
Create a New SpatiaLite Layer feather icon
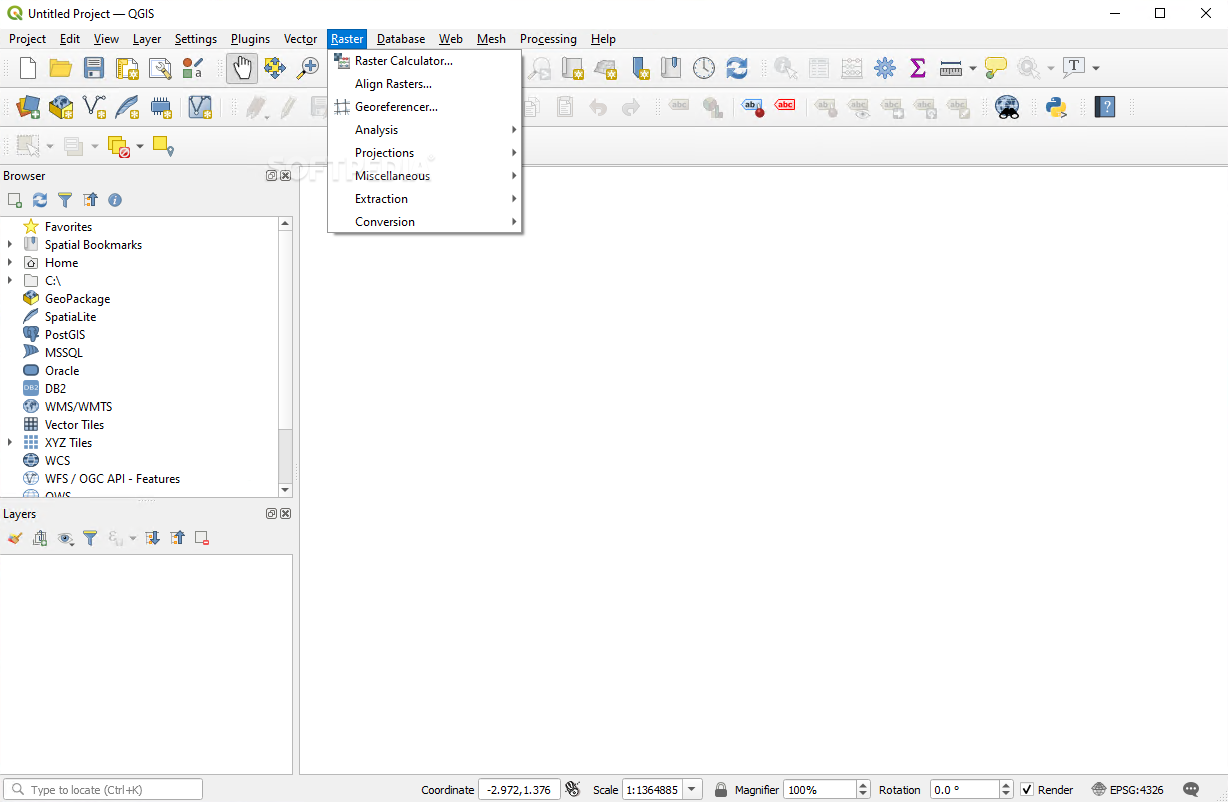tap(127, 107)
